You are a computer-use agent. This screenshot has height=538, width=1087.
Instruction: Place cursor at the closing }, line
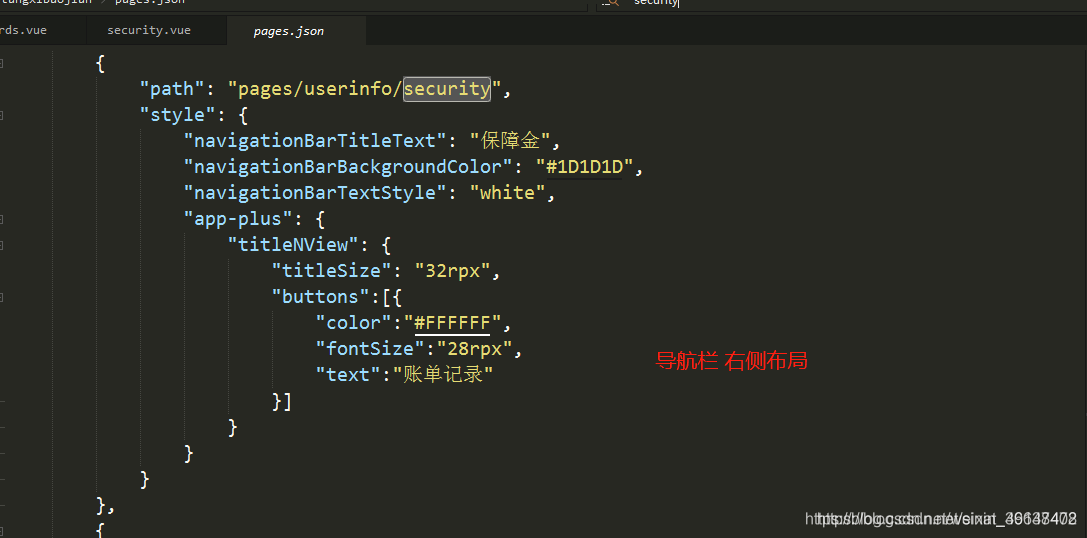pos(105,505)
